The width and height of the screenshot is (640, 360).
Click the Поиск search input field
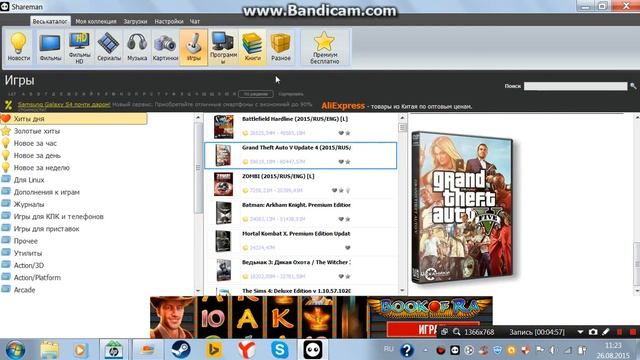[576, 86]
